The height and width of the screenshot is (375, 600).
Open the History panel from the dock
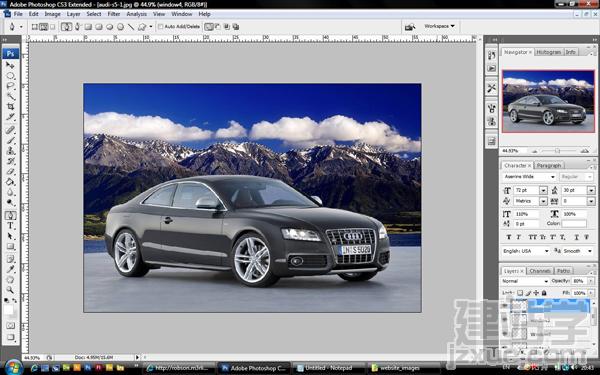pyautogui.click(x=492, y=55)
